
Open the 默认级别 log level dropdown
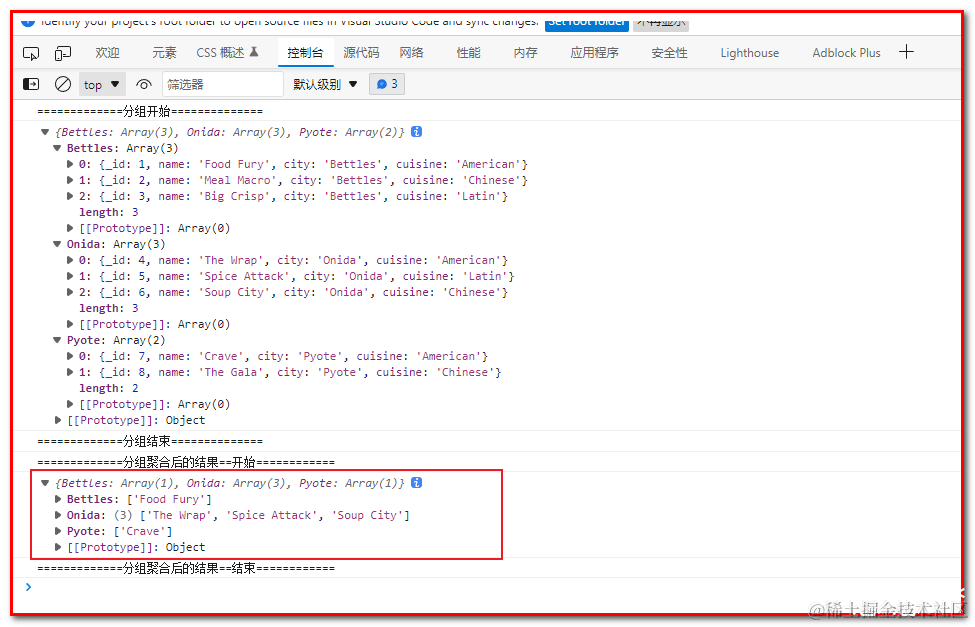(325, 85)
